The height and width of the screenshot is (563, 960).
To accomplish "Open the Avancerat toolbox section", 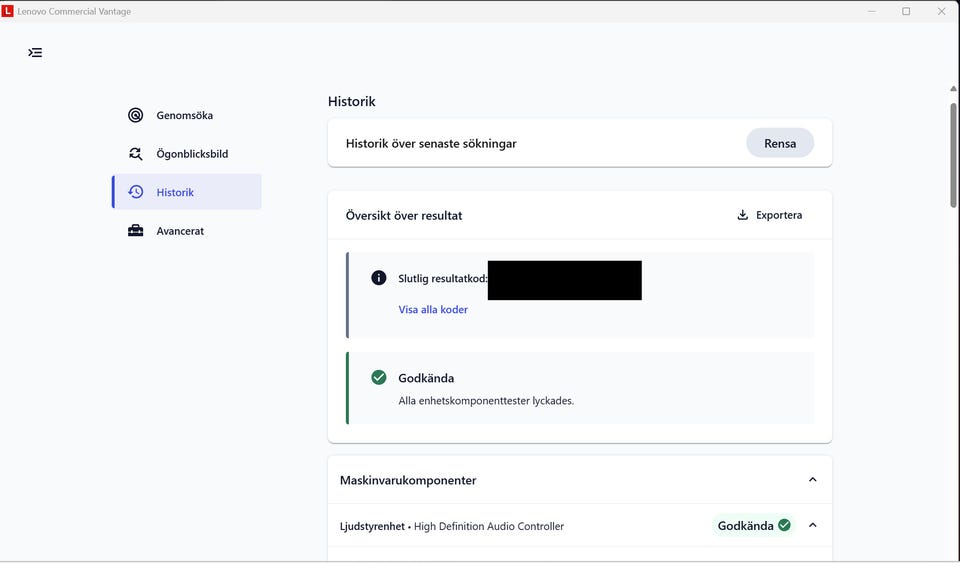I will pos(187,231).
